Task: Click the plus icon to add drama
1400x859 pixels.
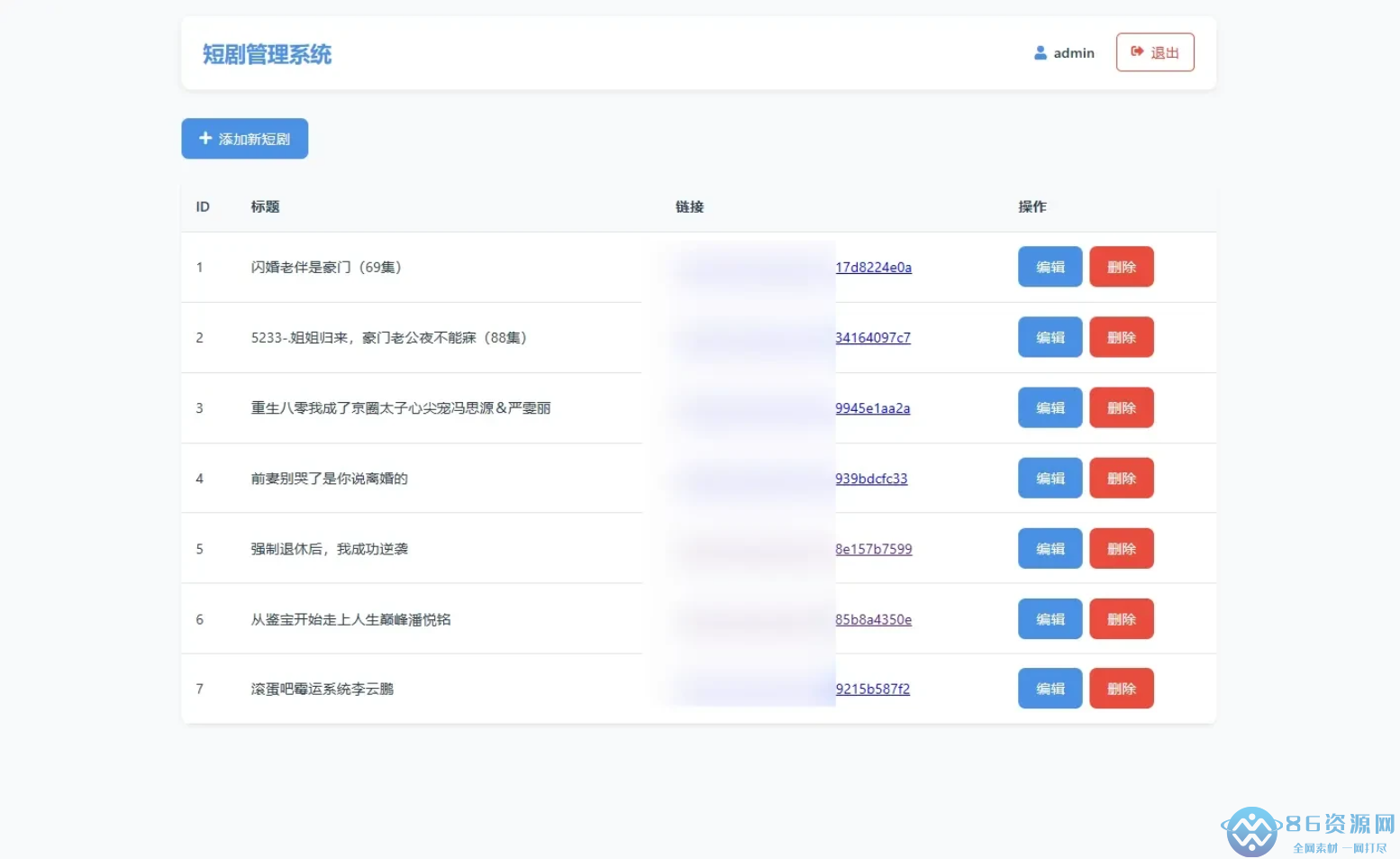Action: point(205,139)
